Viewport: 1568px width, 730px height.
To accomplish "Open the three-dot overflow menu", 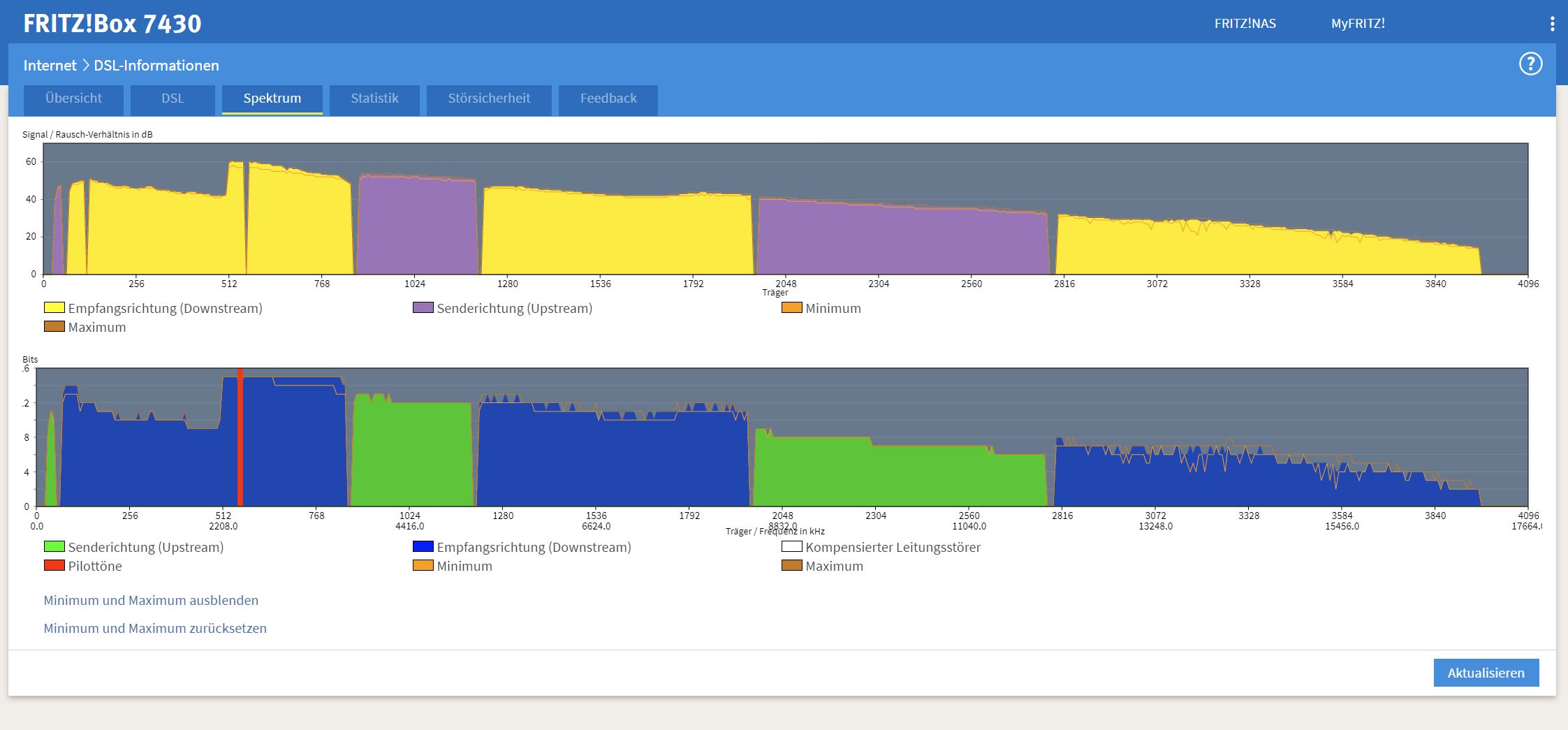I will pos(1552,24).
